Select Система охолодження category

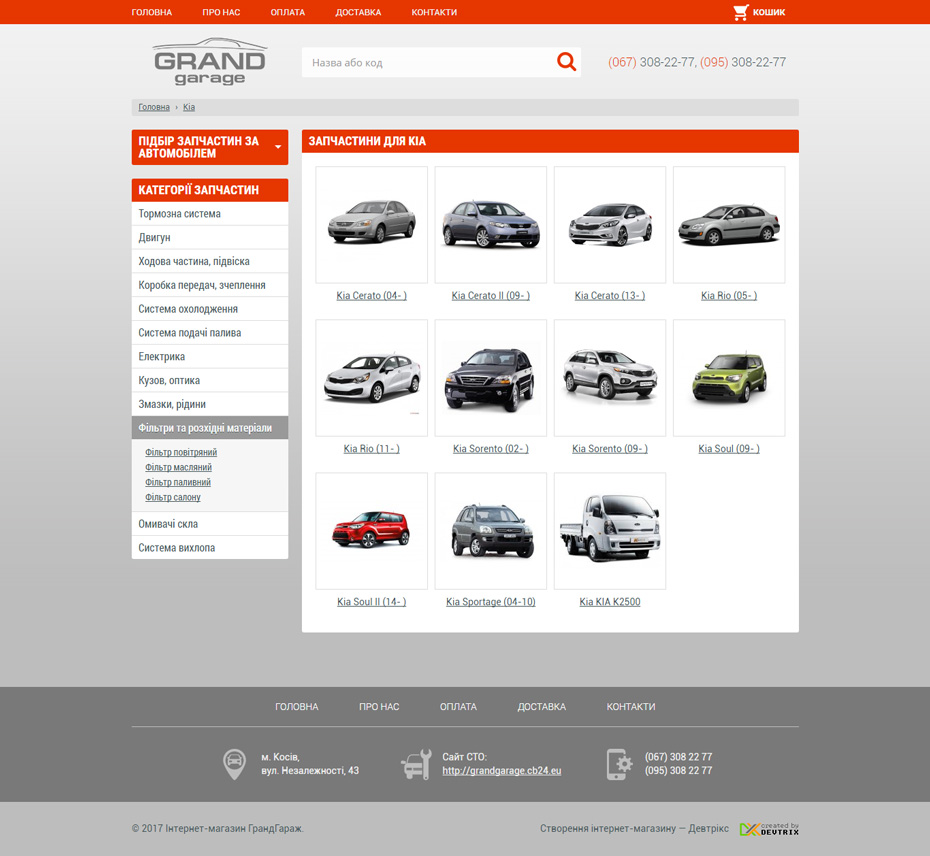click(210, 308)
